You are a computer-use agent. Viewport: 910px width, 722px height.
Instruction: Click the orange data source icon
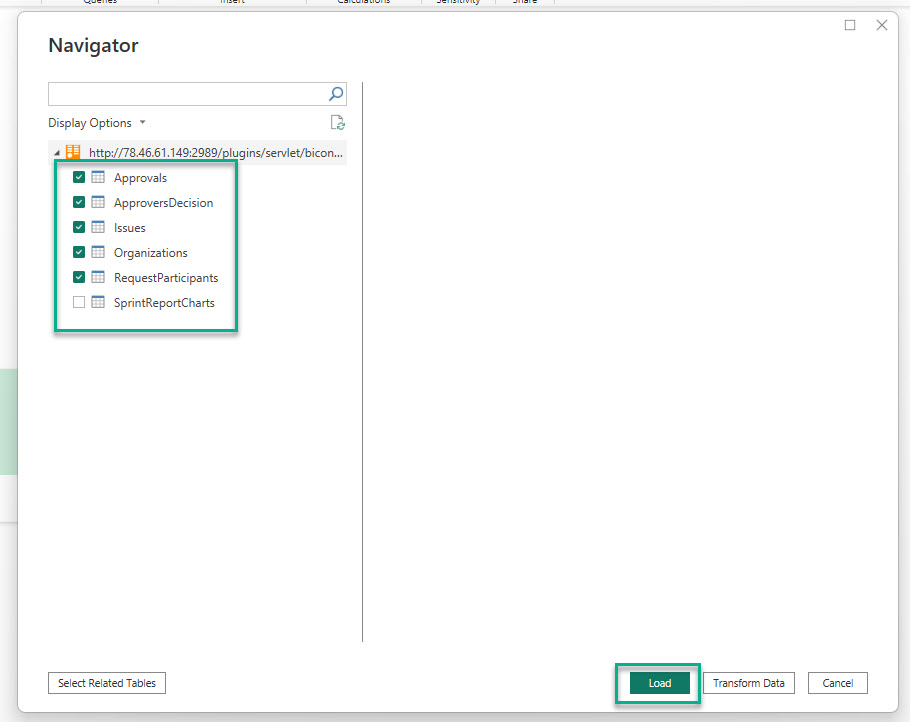point(73,153)
